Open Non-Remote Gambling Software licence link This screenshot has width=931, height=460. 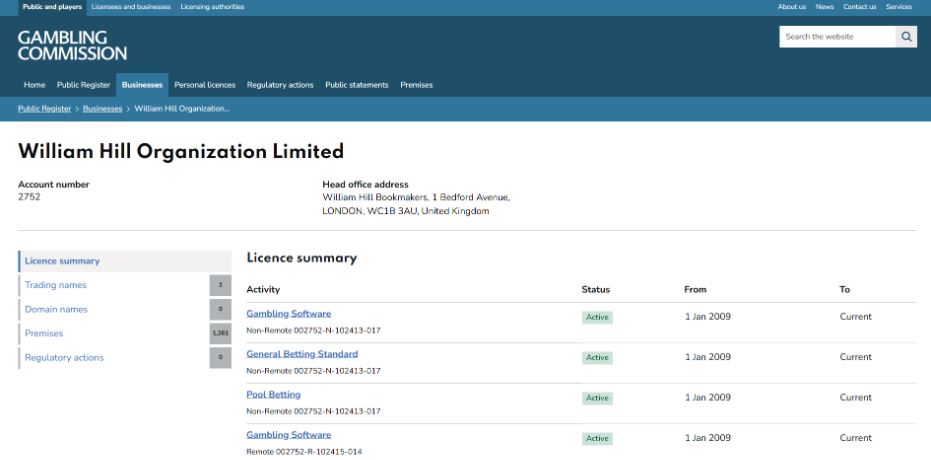point(289,314)
